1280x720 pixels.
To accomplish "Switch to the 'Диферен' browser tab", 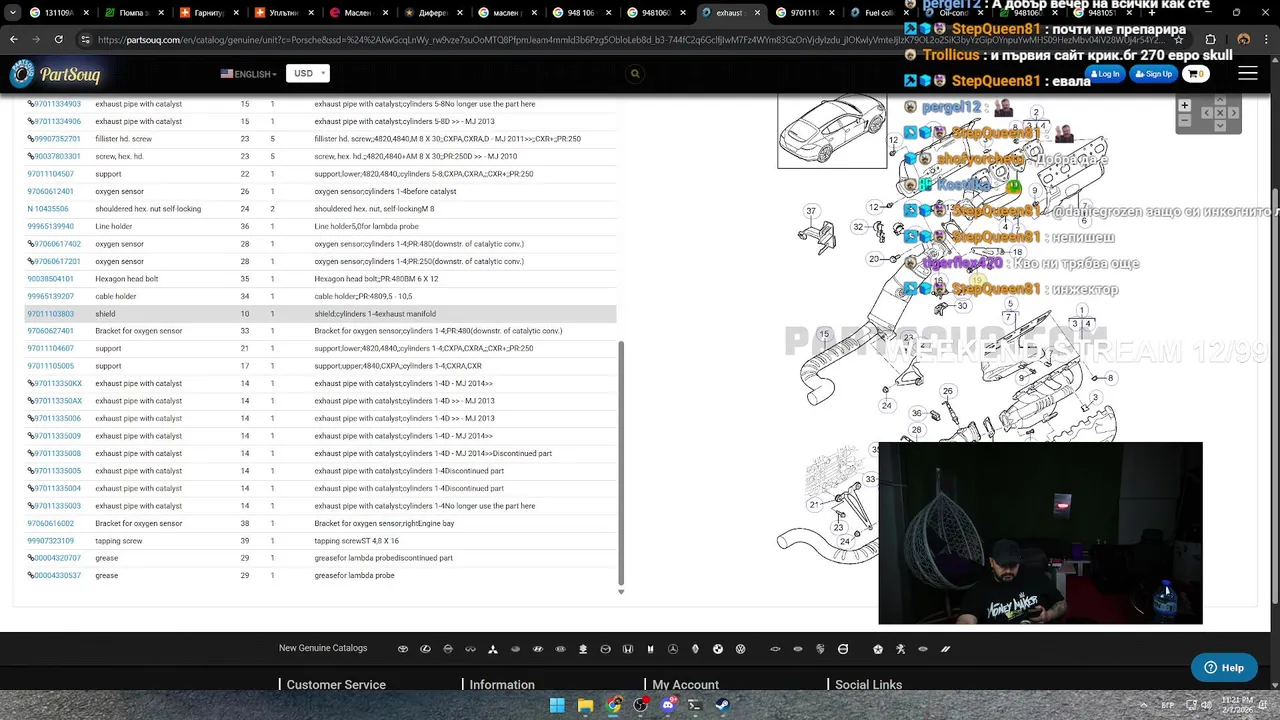I will point(432,13).
